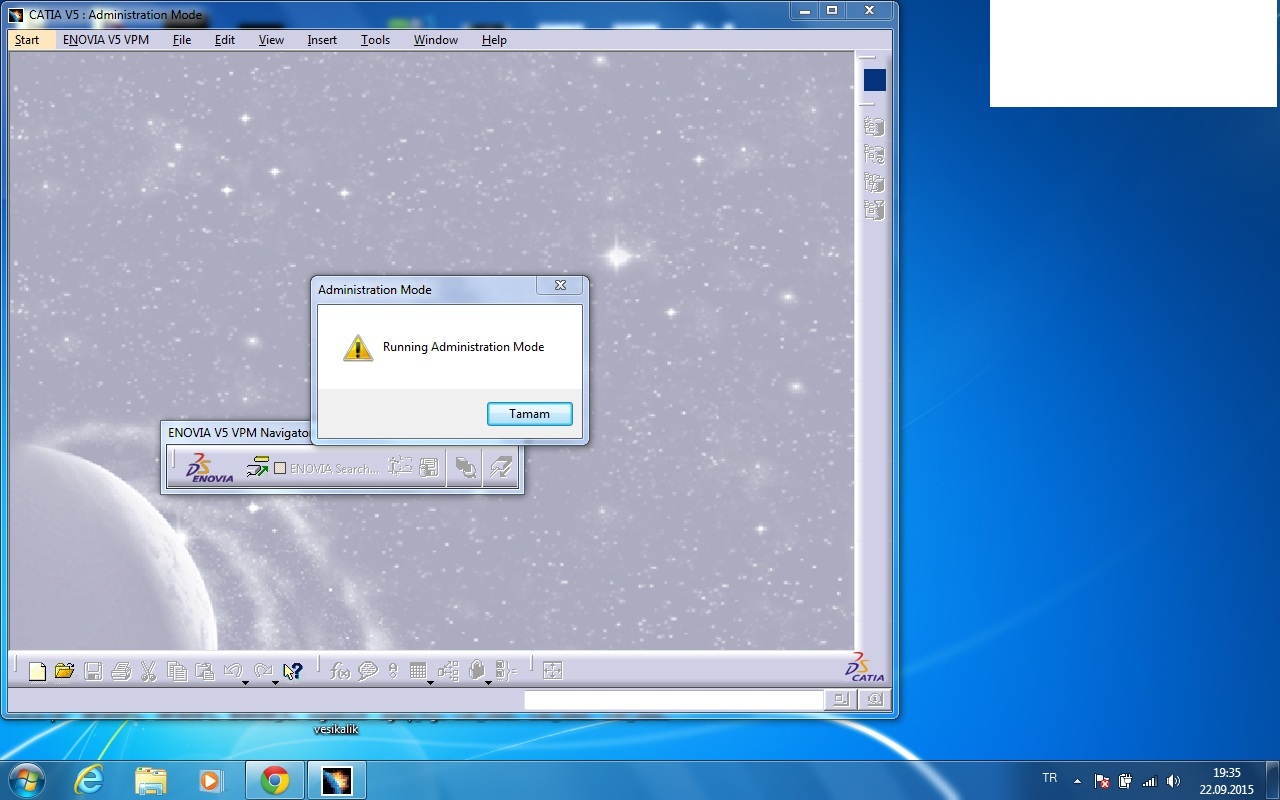The width and height of the screenshot is (1280, 800).
Task: Select the New document icon
Action: click(x=37, y=670)
